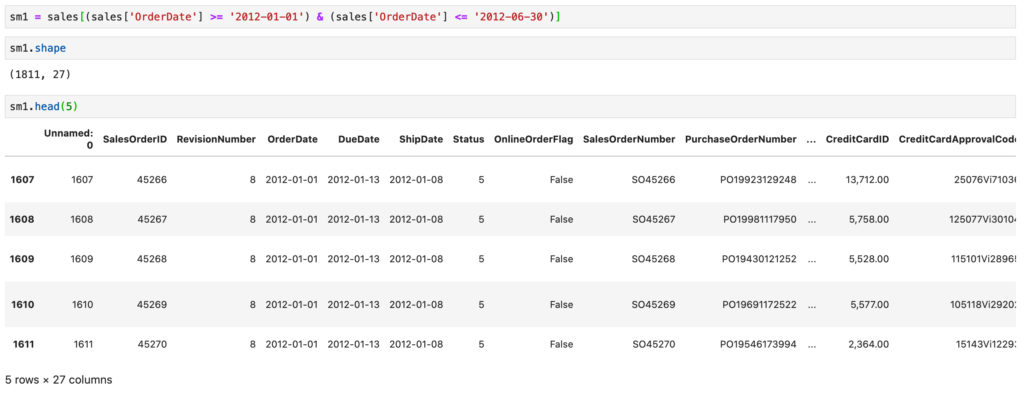Select the sm1.head(5) code cell
1024x394 pixels.
(510, 107)
